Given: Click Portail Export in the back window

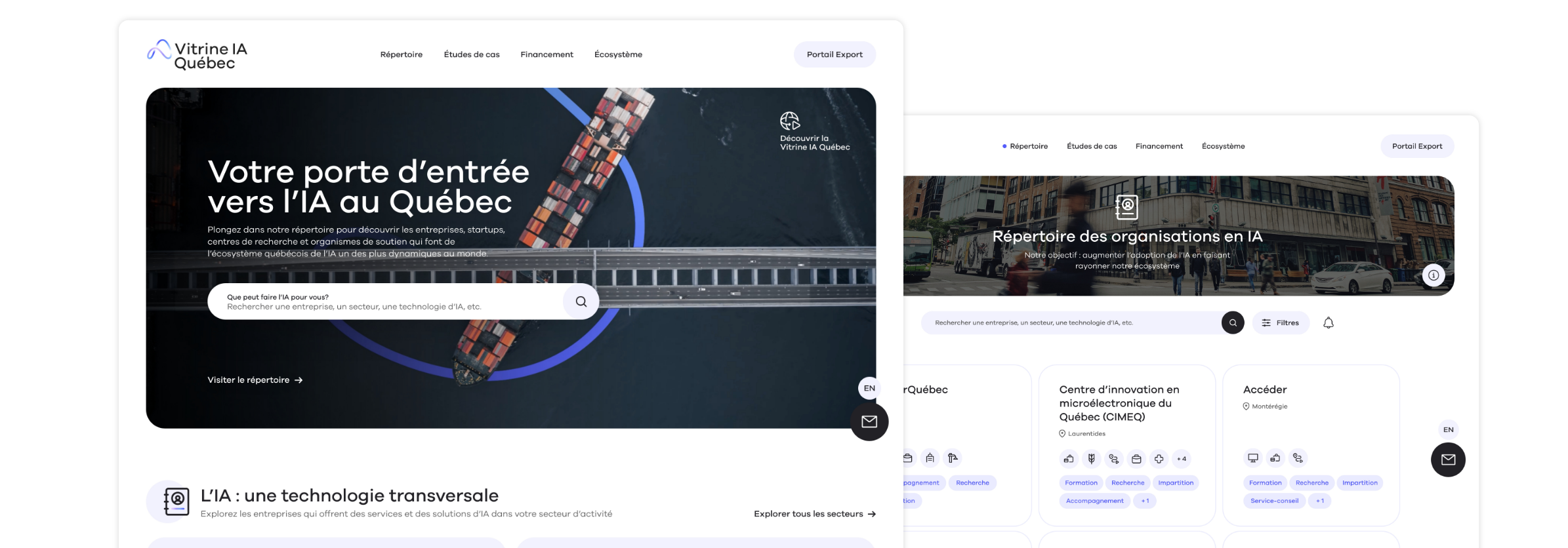Looking at the screenshot, I should (x=1417, y=146).
